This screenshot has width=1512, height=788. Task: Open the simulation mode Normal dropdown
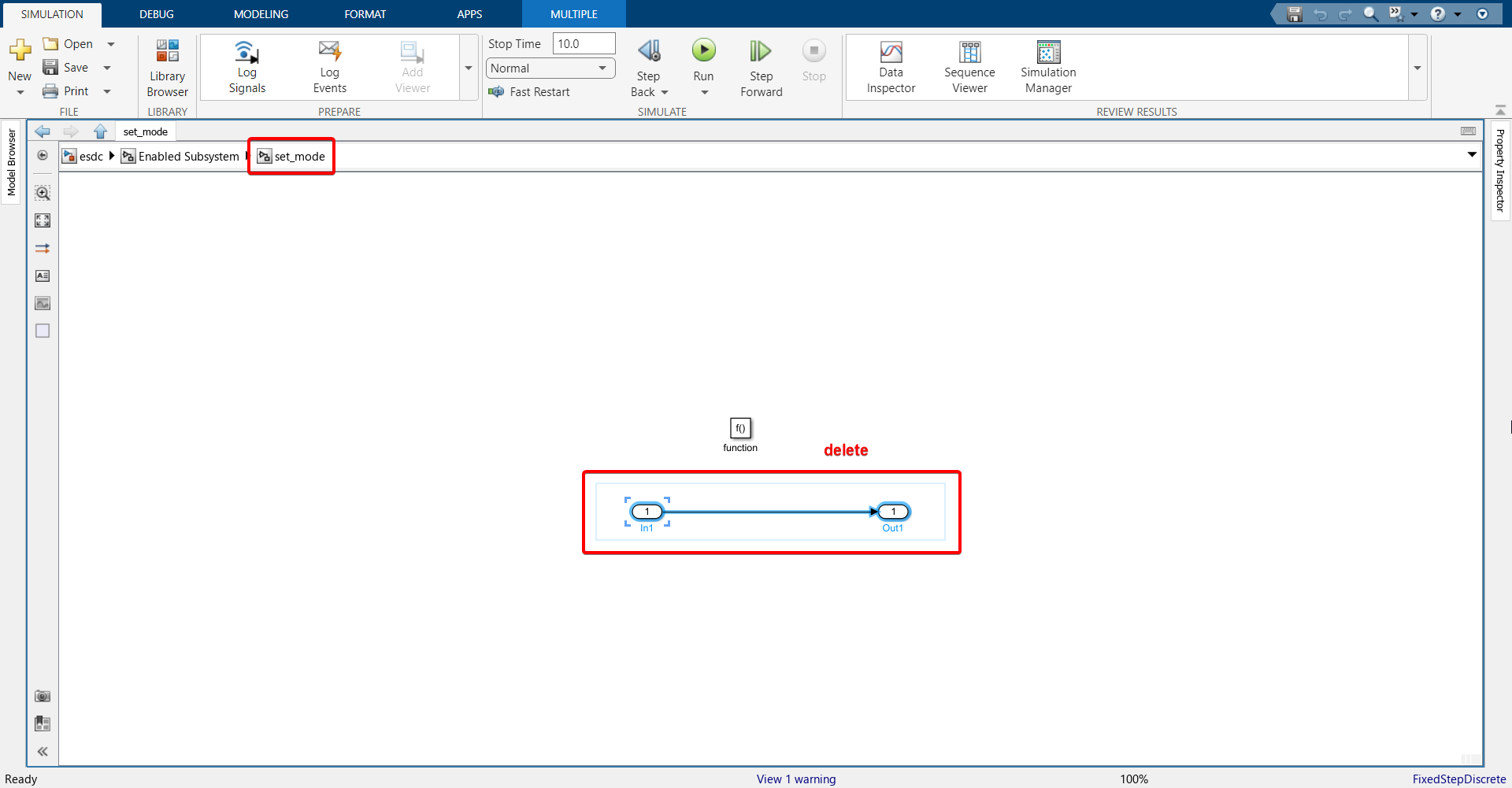pyautogui.click(x=550, y=68)
